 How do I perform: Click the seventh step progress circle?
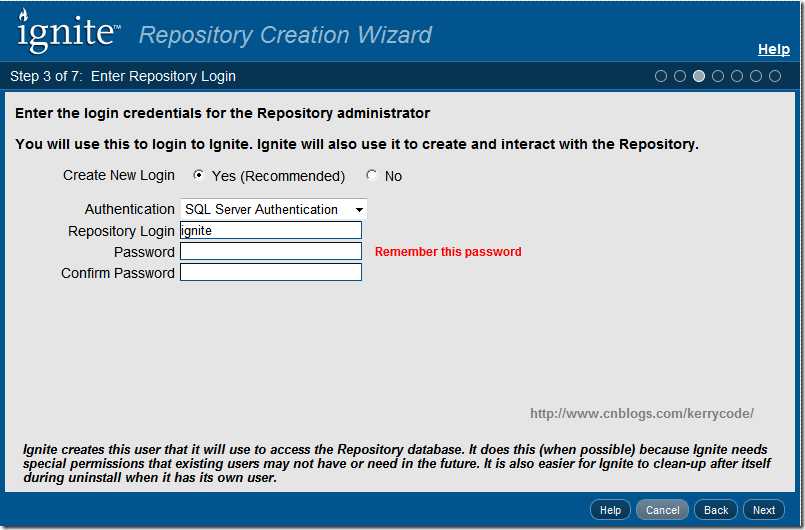click(775, 76)
